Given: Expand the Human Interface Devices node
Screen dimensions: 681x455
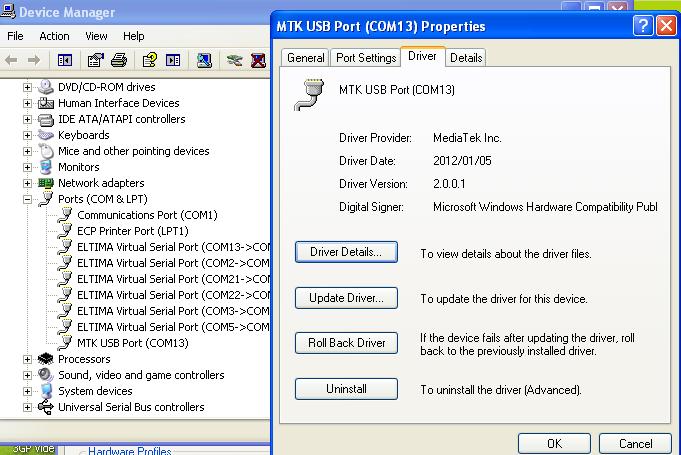Looking at the screenshot, I should pos(27,103).
